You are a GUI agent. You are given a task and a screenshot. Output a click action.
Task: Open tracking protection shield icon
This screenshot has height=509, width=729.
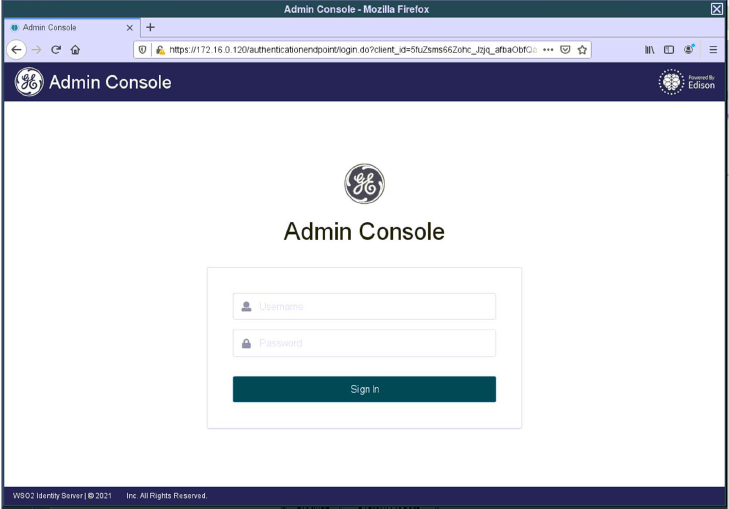click(143, 49)
